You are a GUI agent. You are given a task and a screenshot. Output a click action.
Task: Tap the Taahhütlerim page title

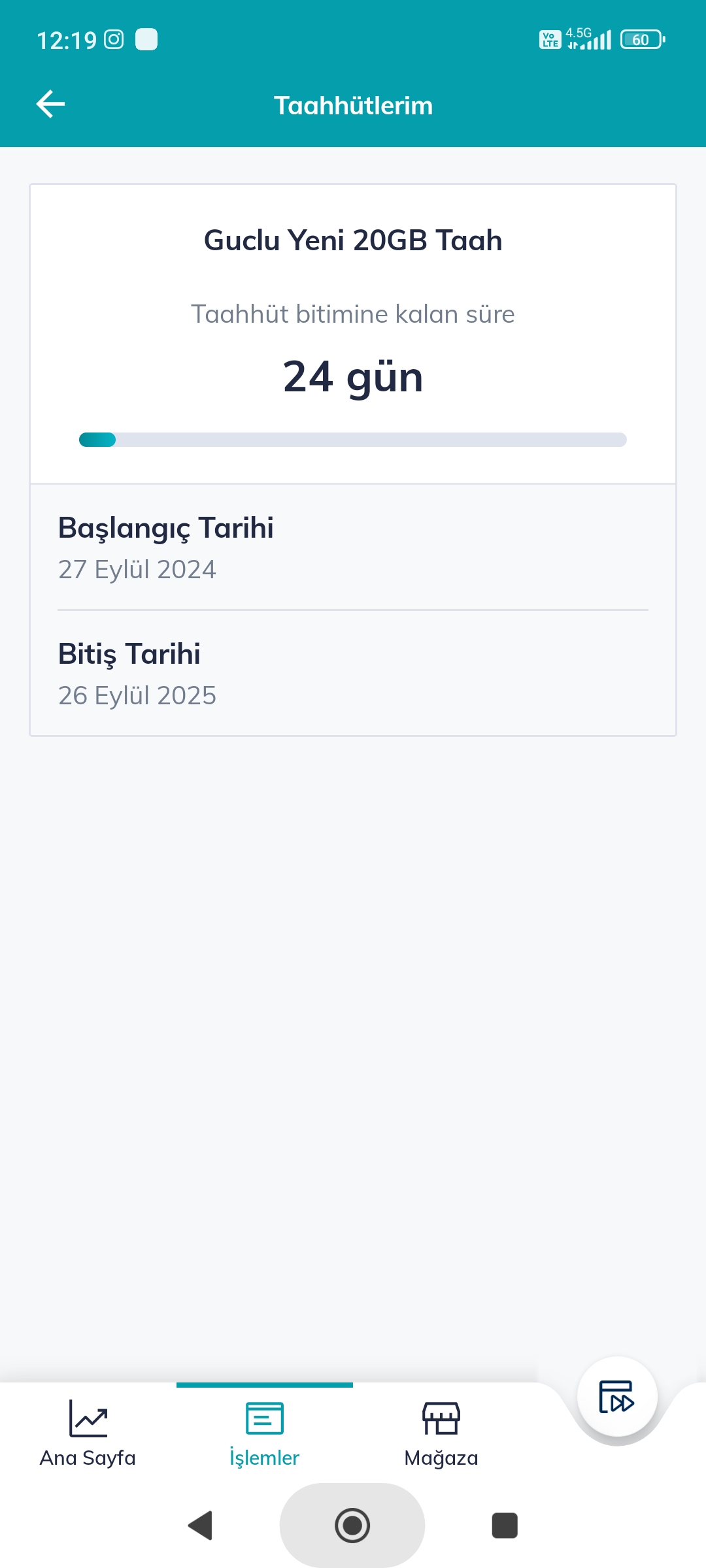[353, 106]
